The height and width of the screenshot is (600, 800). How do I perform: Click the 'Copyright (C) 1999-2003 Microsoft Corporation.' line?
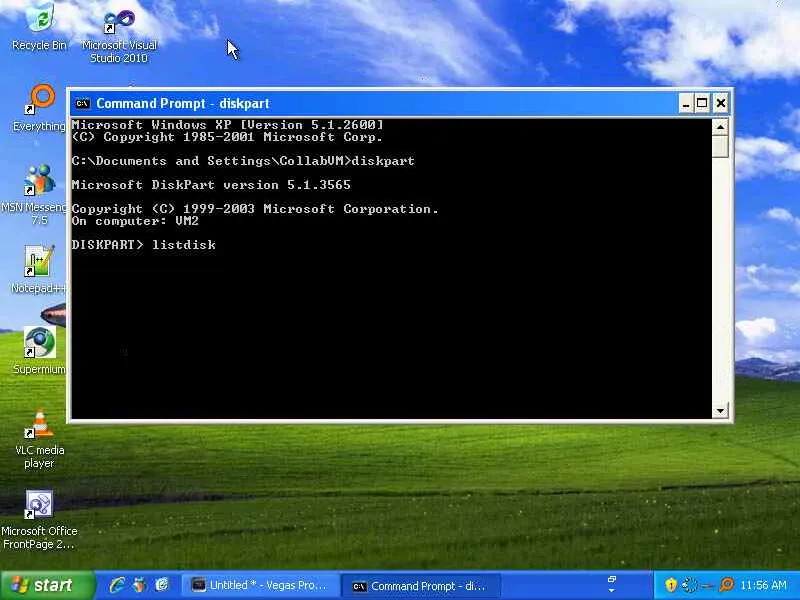[x=255, y=209]
